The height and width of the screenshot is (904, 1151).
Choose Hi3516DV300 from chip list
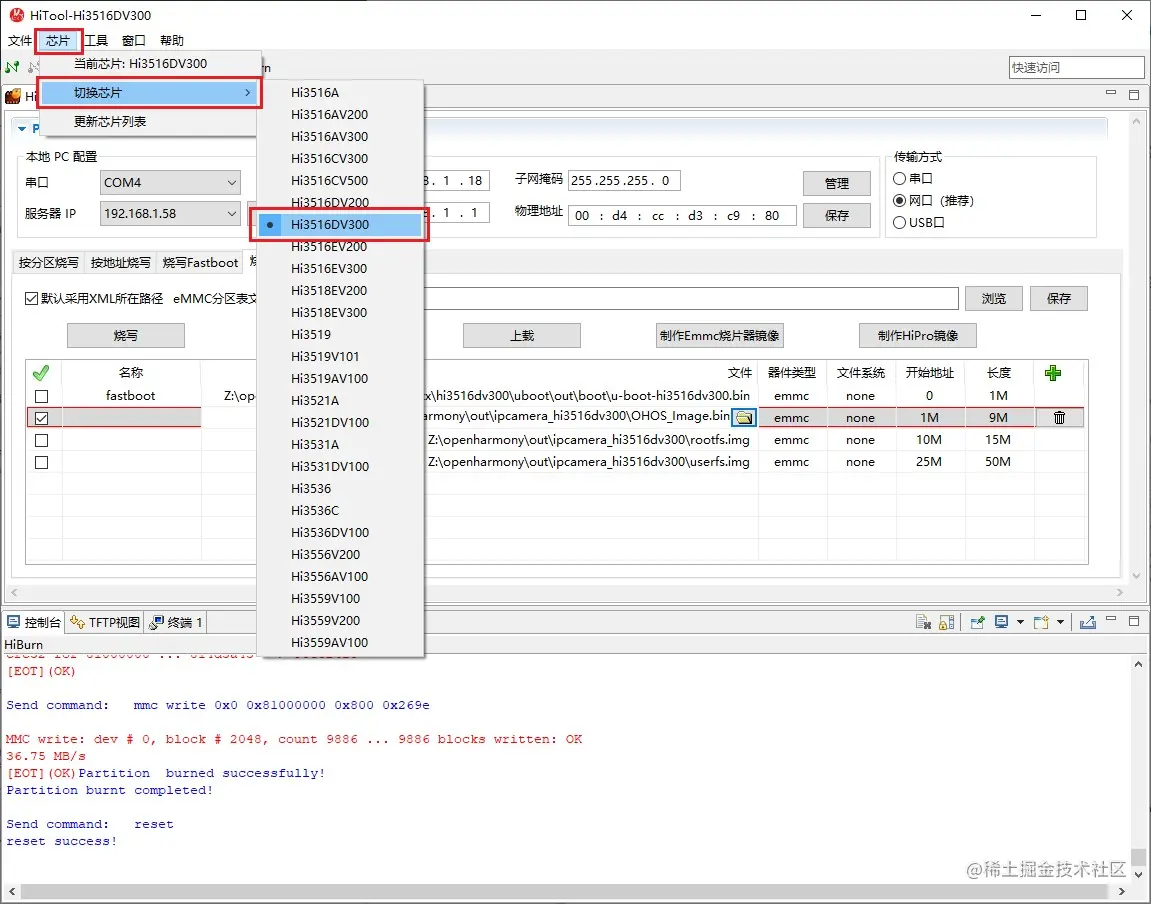pos(340,225)
